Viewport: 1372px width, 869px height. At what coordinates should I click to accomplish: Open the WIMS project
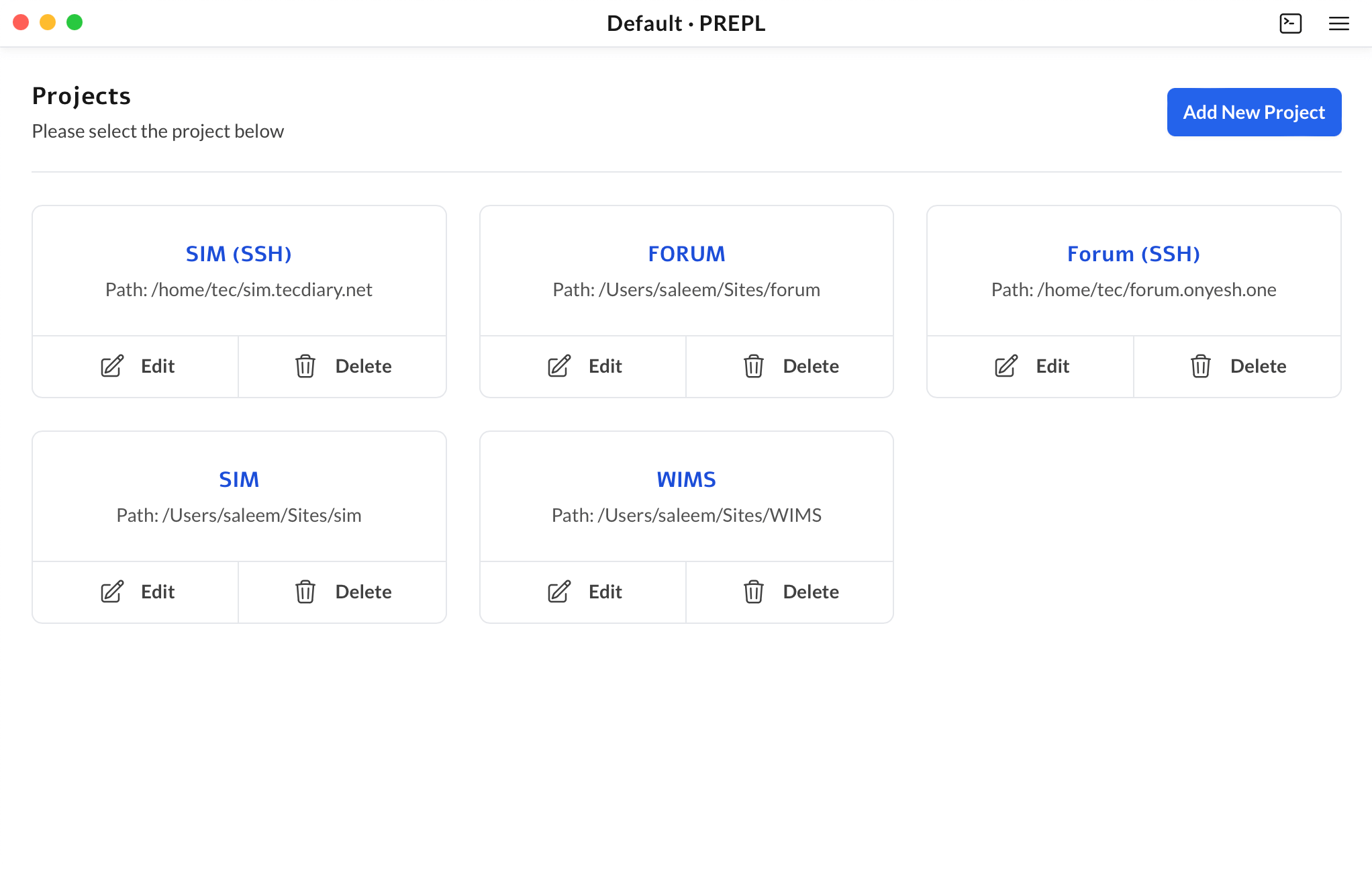point(686,479)
